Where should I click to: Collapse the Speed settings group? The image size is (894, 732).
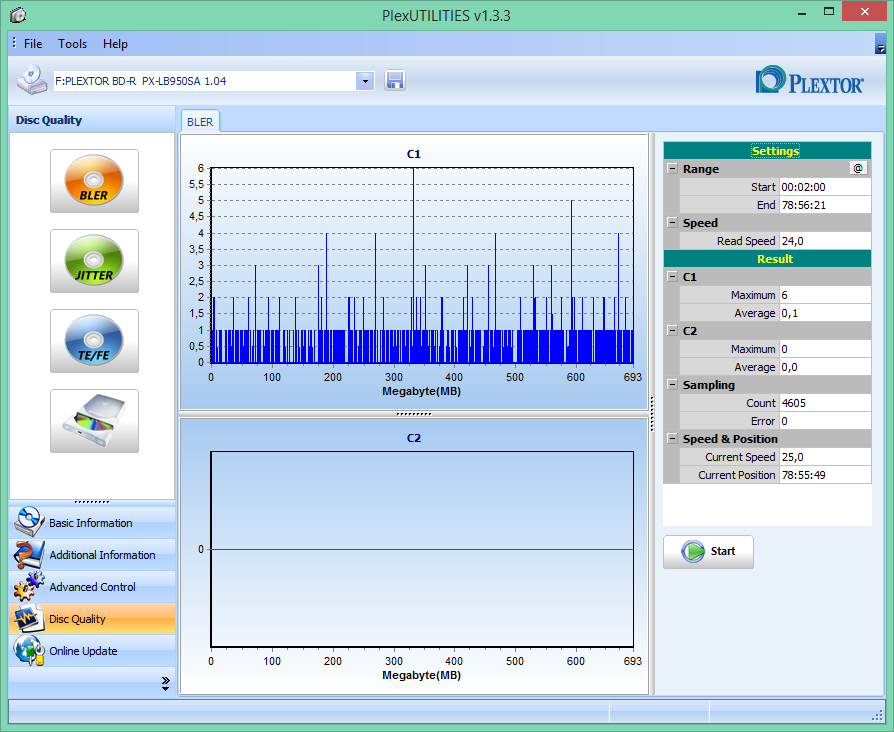(672, 222)
